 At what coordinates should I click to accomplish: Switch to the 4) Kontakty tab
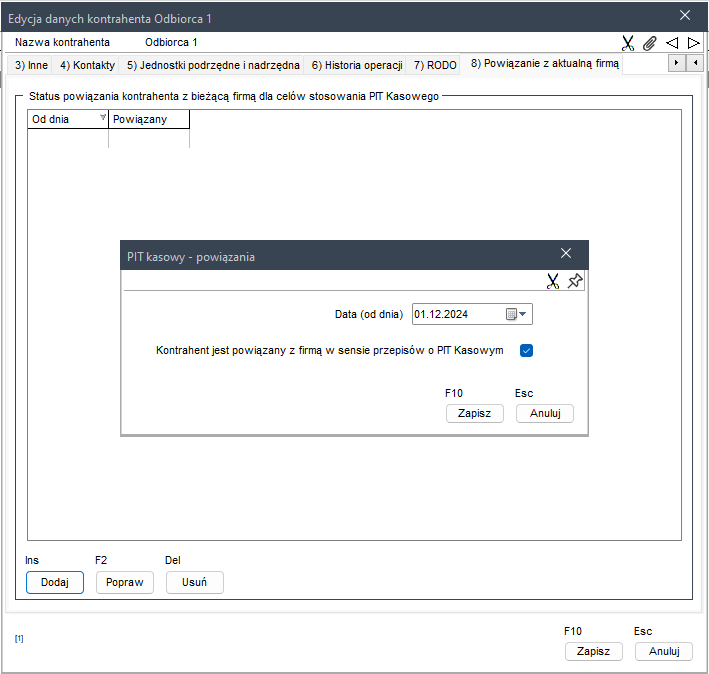pos(87,65)
